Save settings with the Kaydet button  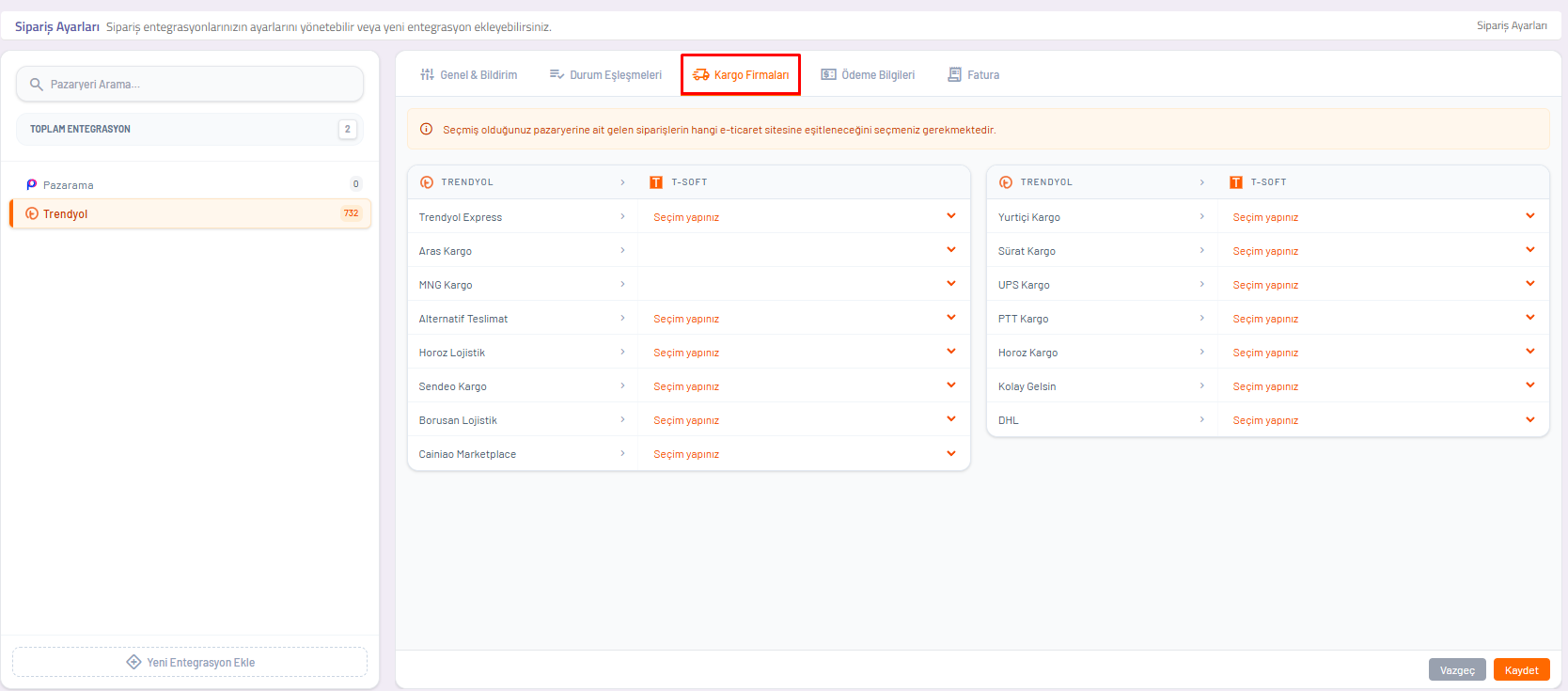tap(1521, 669)
